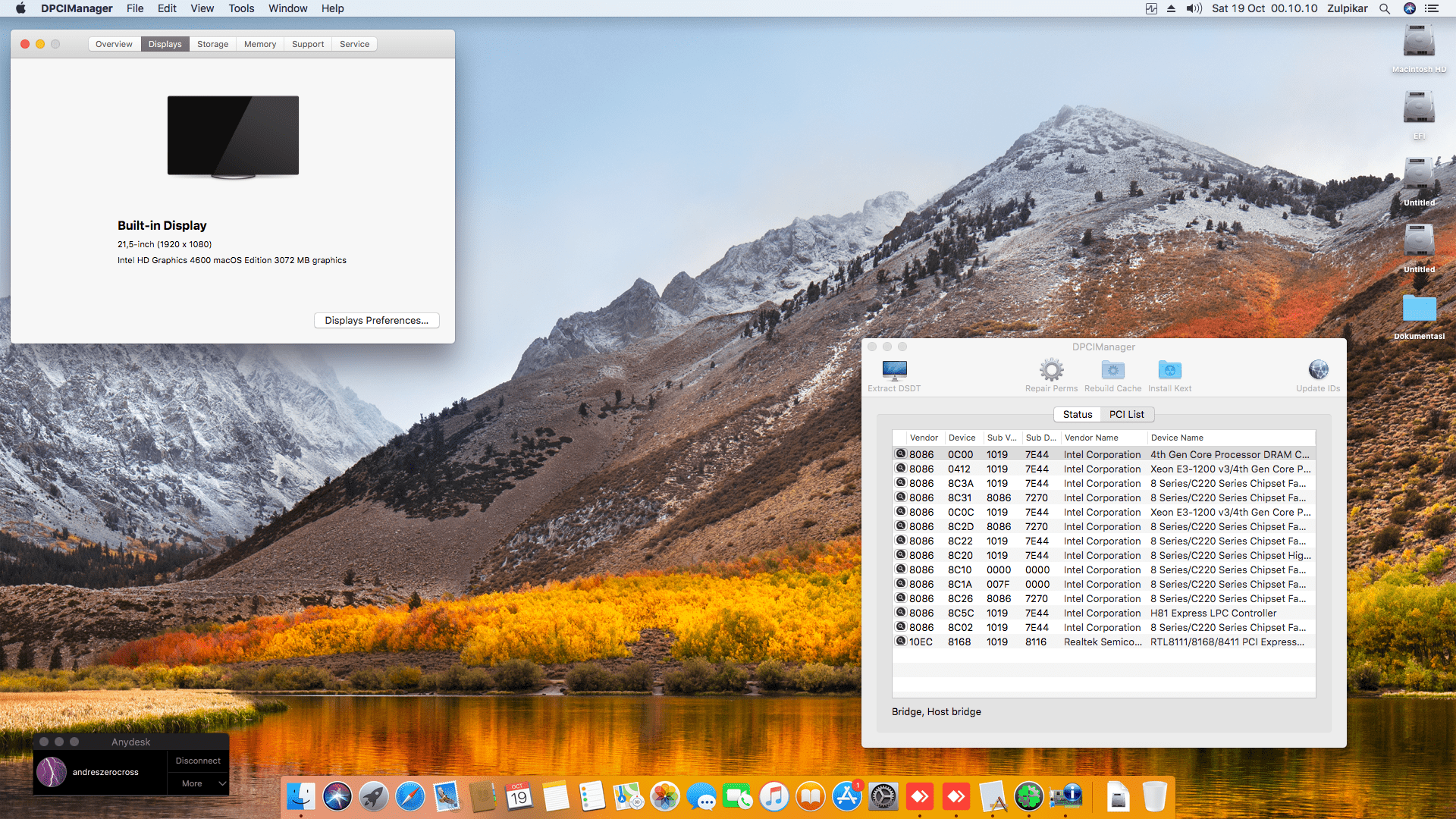
Task: Select the H81 Express LPC Controller row
Action: click(x=1104, y=613)
